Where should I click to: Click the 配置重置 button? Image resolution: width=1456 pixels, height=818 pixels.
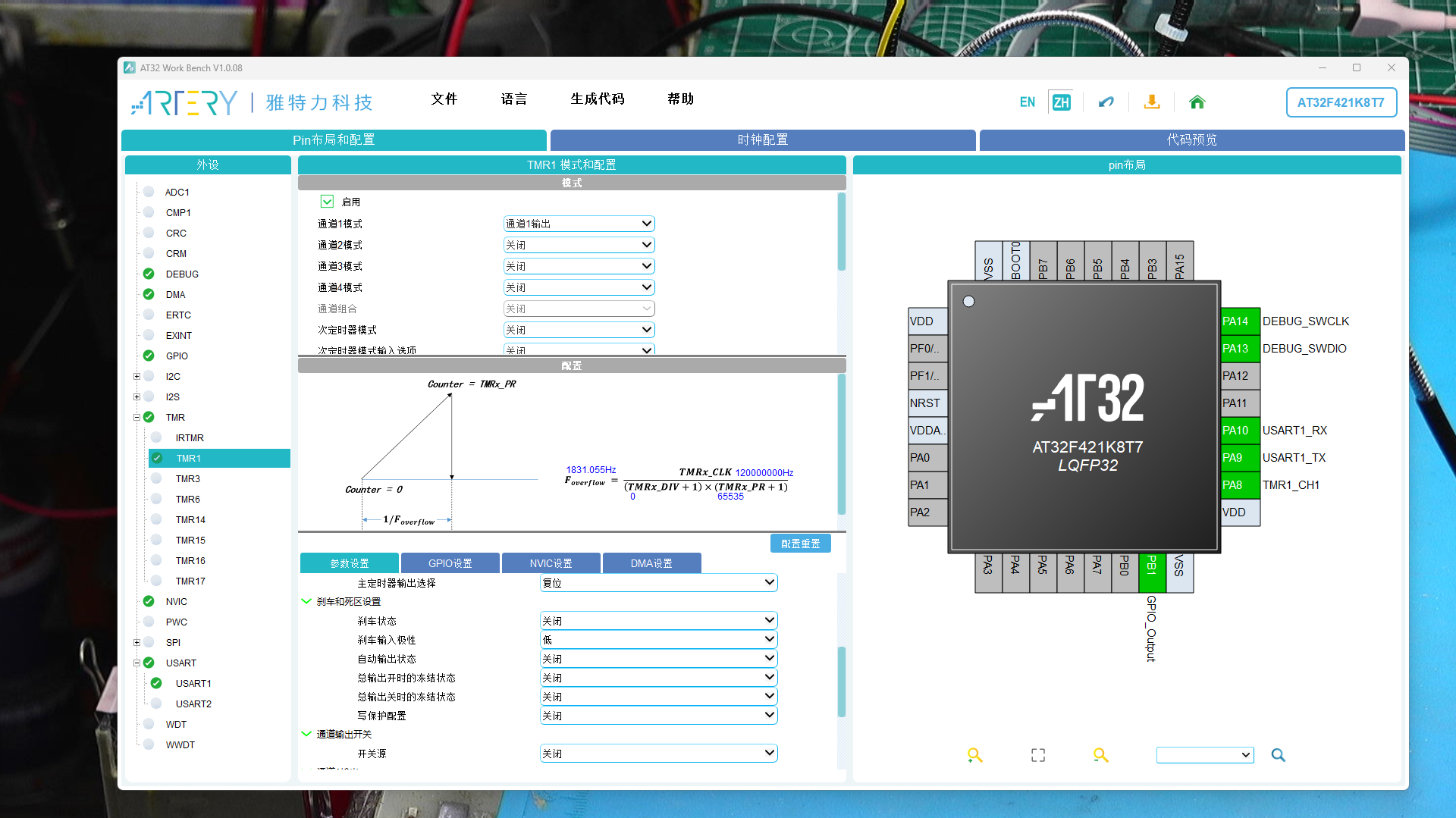pyautogui.click(x=801, y=544)
